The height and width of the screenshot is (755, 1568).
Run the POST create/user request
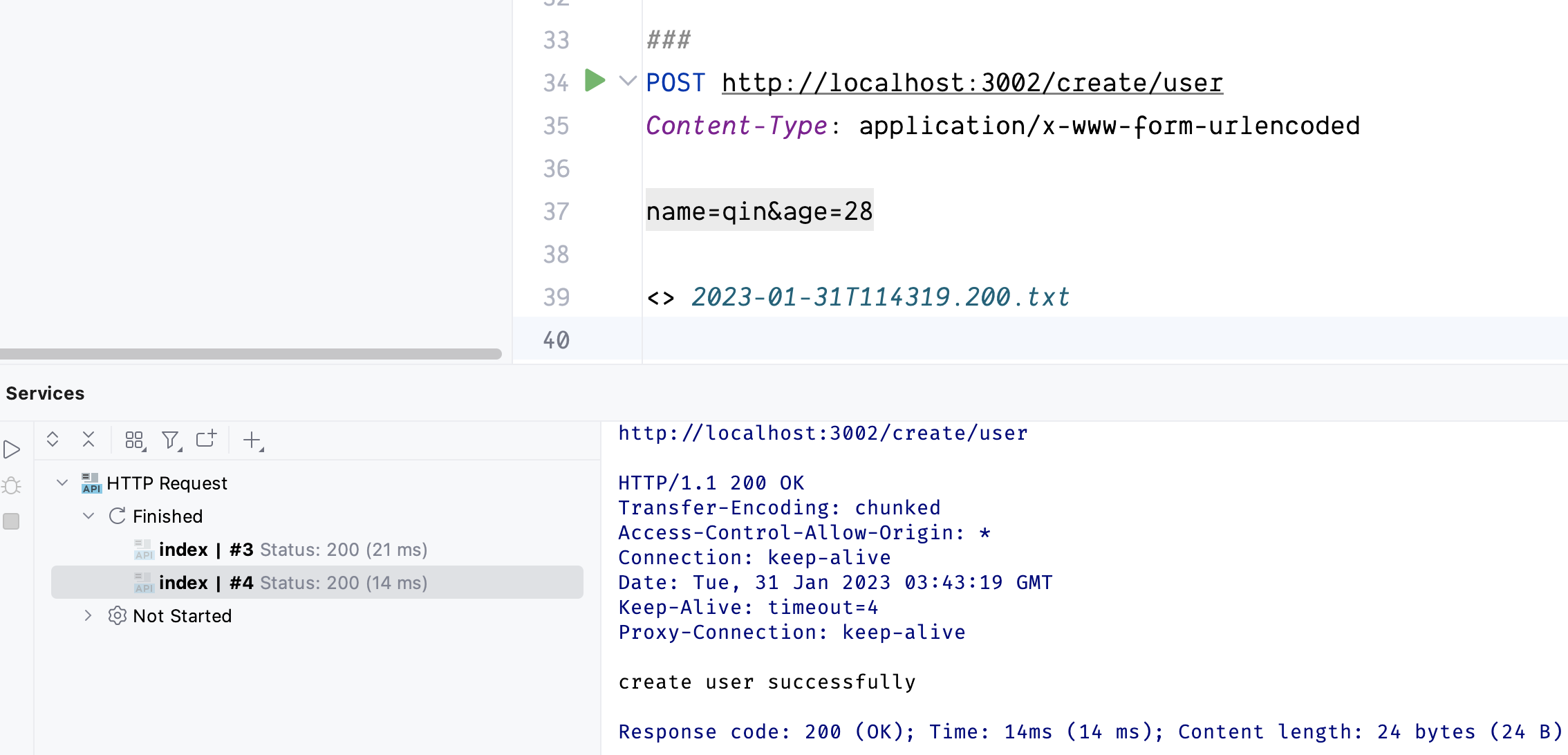click(x=594, y=81)
